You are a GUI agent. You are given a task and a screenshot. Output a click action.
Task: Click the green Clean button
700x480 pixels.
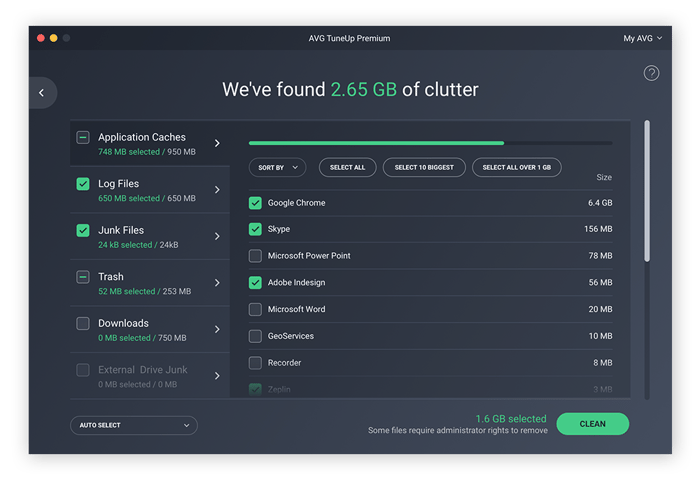(x=592, y=424)
